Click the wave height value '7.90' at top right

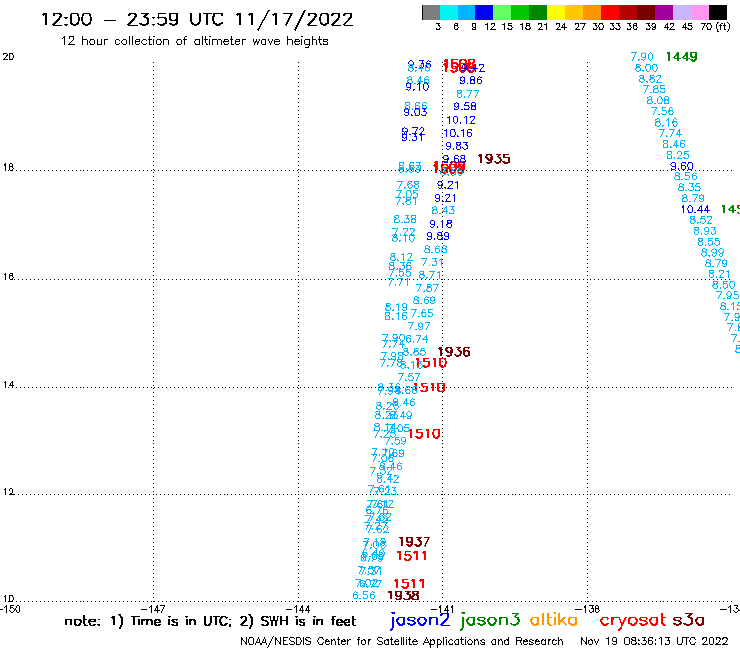(642, 57)
